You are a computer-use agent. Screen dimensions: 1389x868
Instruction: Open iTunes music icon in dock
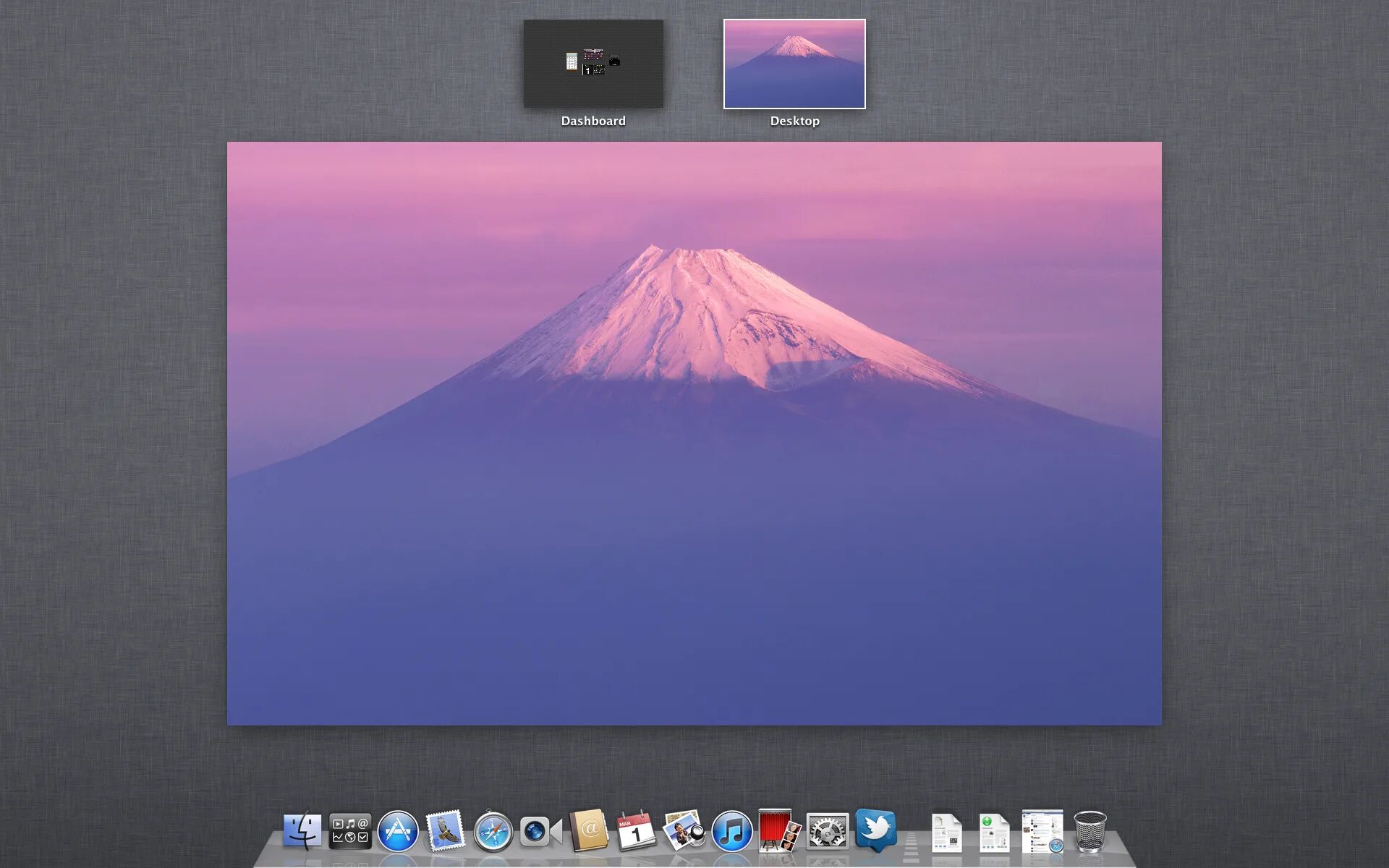point(731,831)
